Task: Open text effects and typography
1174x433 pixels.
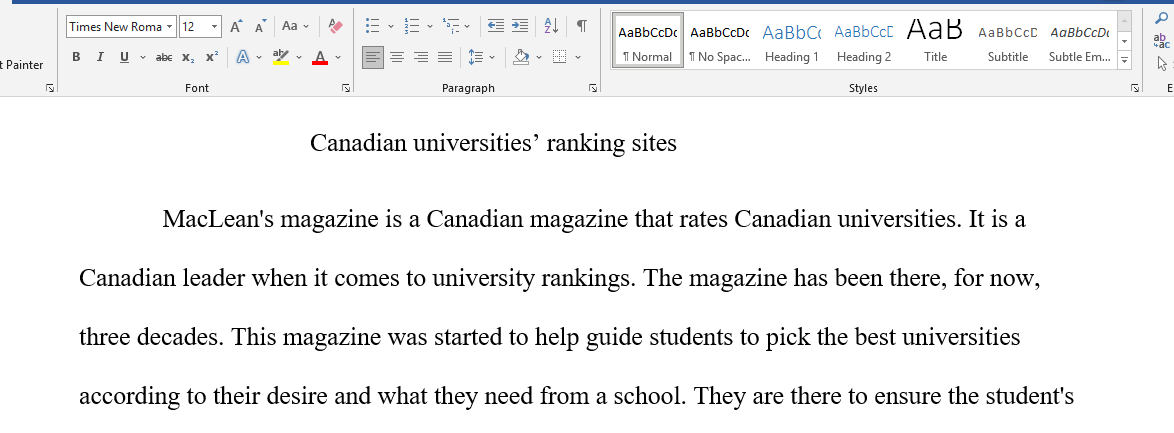Action: click(243, 57)
